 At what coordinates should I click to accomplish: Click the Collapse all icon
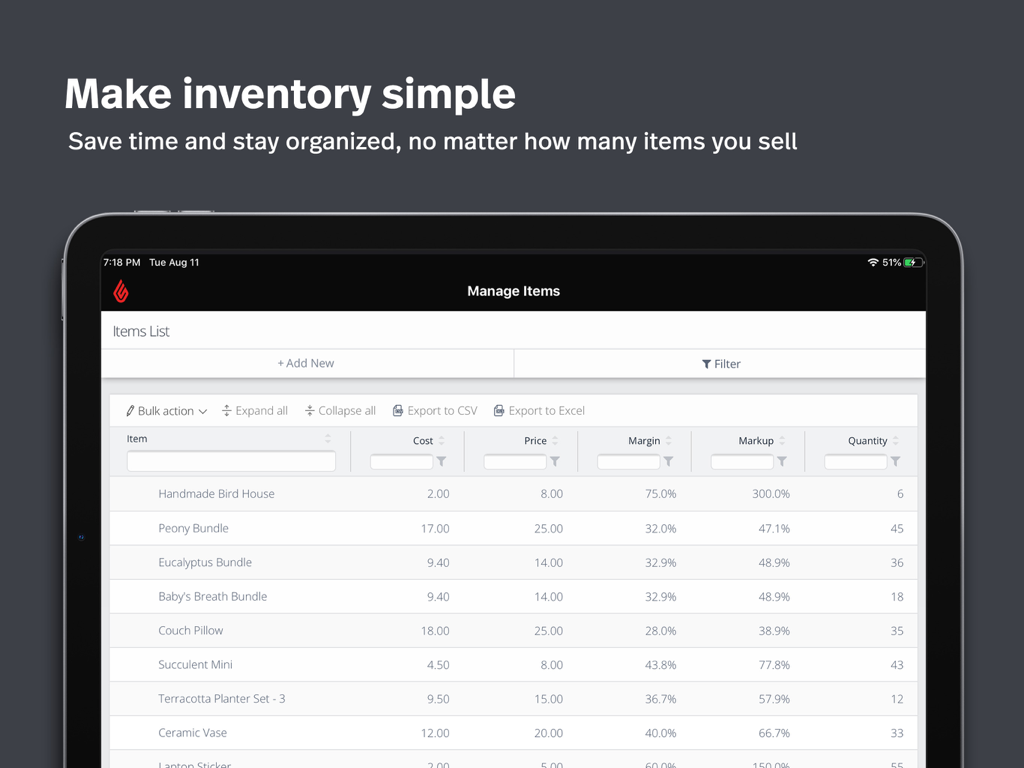pyautogui.click(x=310, y=410)
